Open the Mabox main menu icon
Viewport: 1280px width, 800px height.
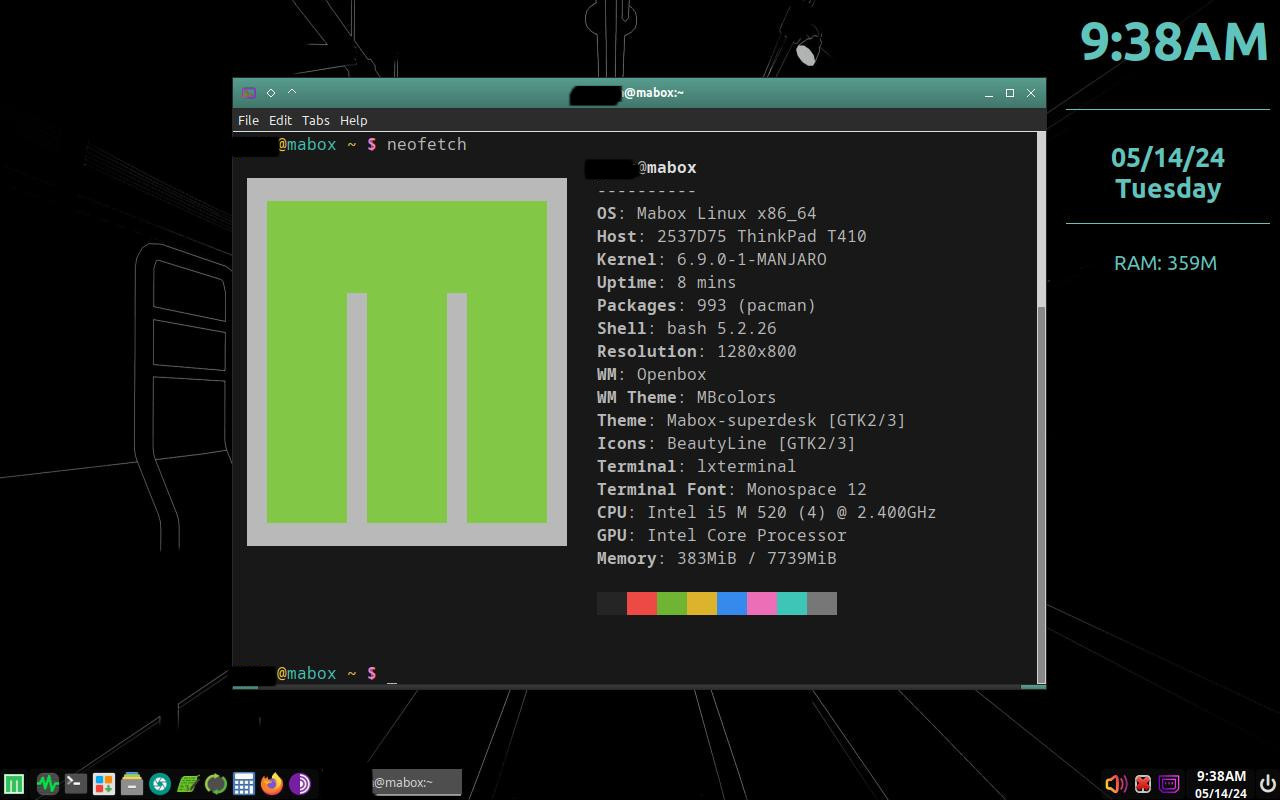tap(14, 783)
